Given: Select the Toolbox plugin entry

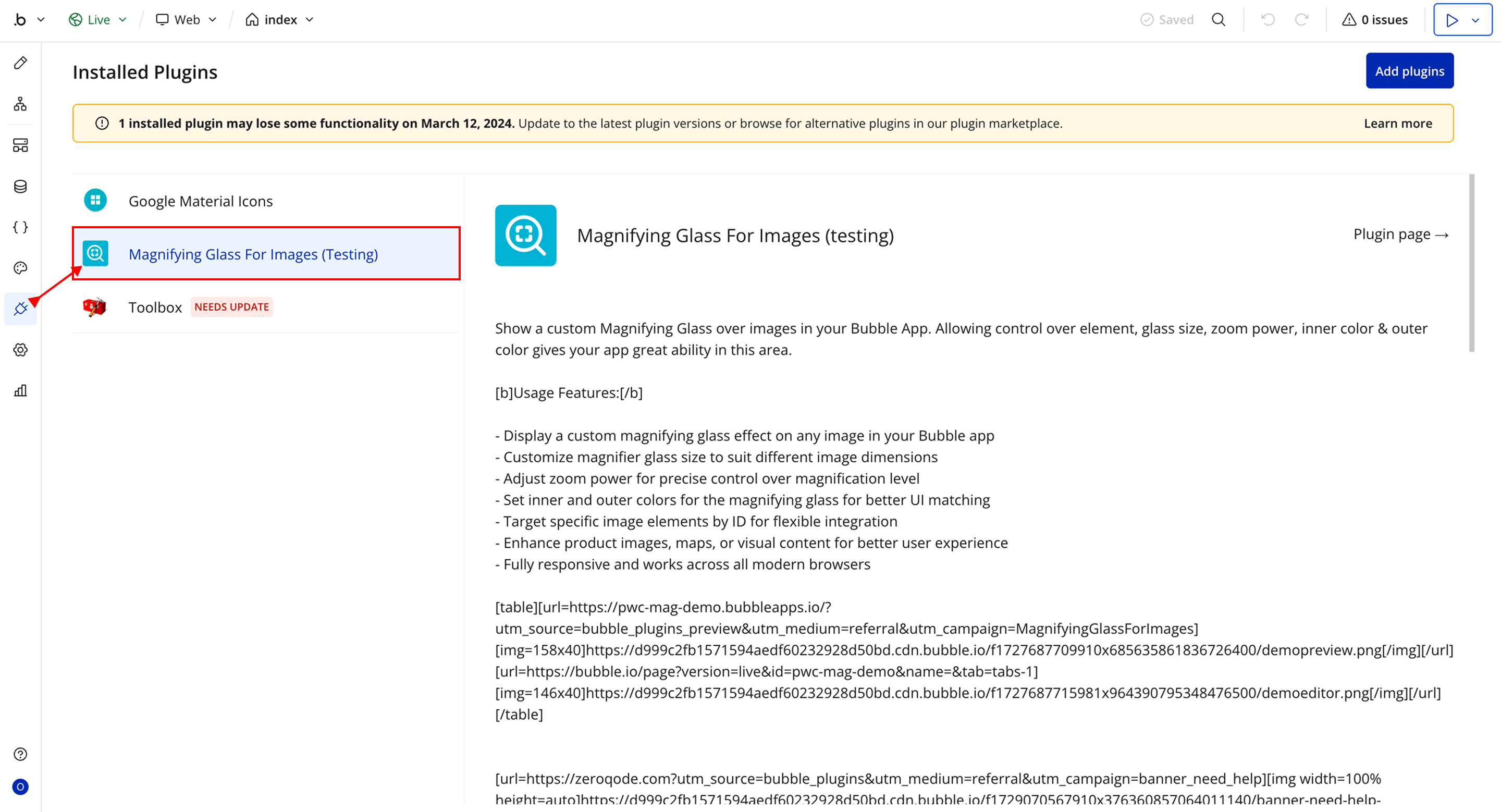Looking at the screenshot, I should pyautogui.click(x=155, y=307).
